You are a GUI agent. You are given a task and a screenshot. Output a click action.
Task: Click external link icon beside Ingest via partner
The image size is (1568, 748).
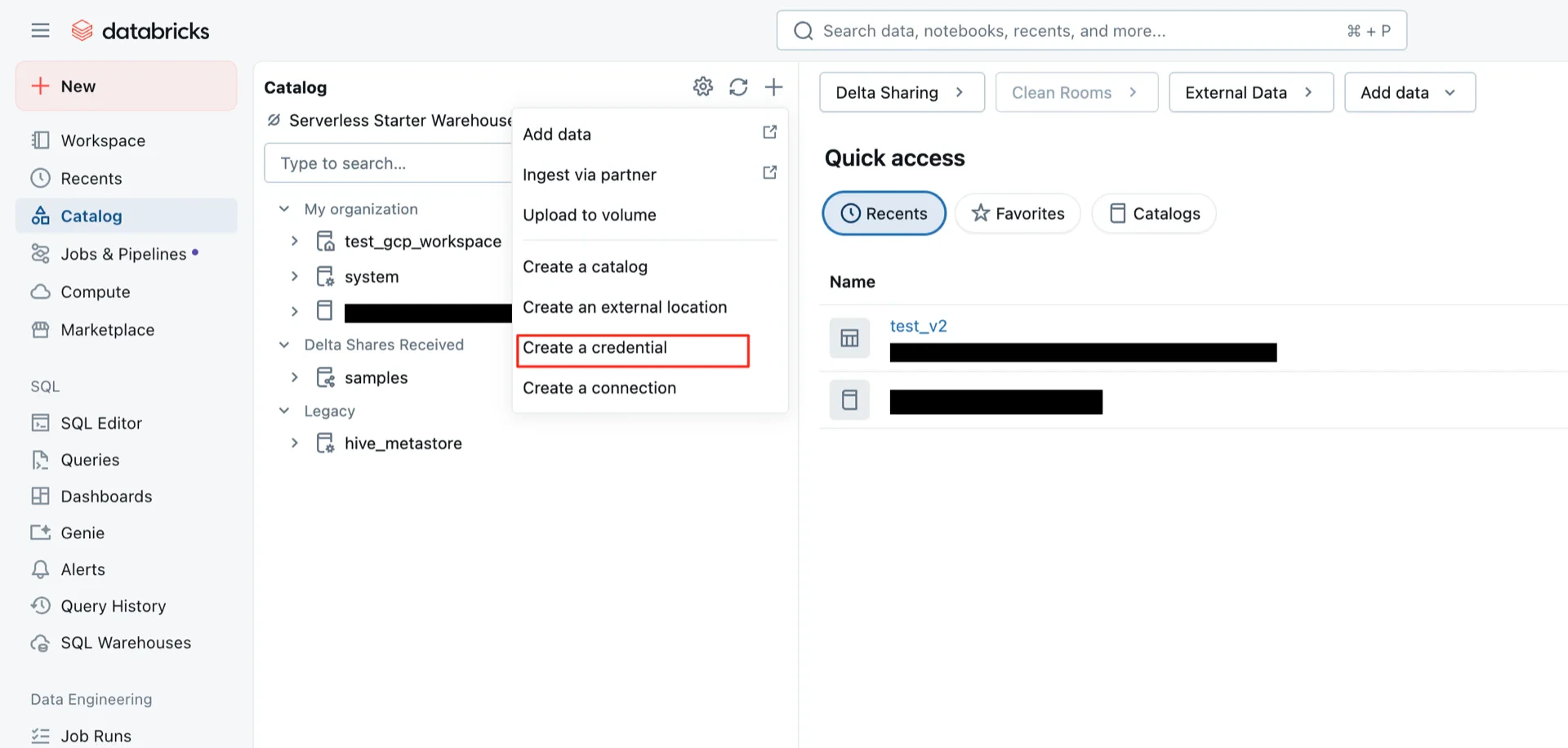click(769, 172)
